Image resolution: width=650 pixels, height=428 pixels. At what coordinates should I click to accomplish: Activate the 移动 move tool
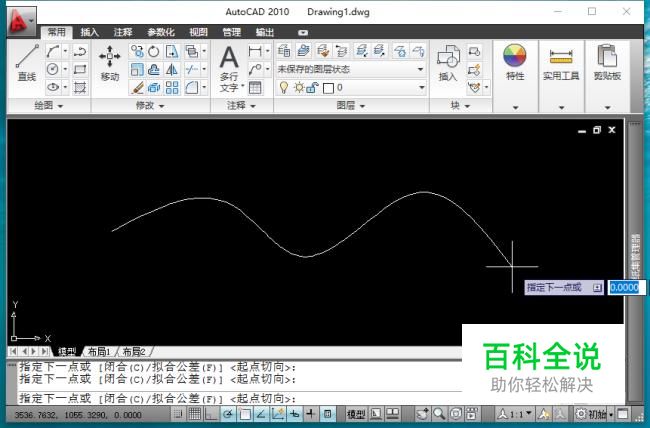[110, 62]
